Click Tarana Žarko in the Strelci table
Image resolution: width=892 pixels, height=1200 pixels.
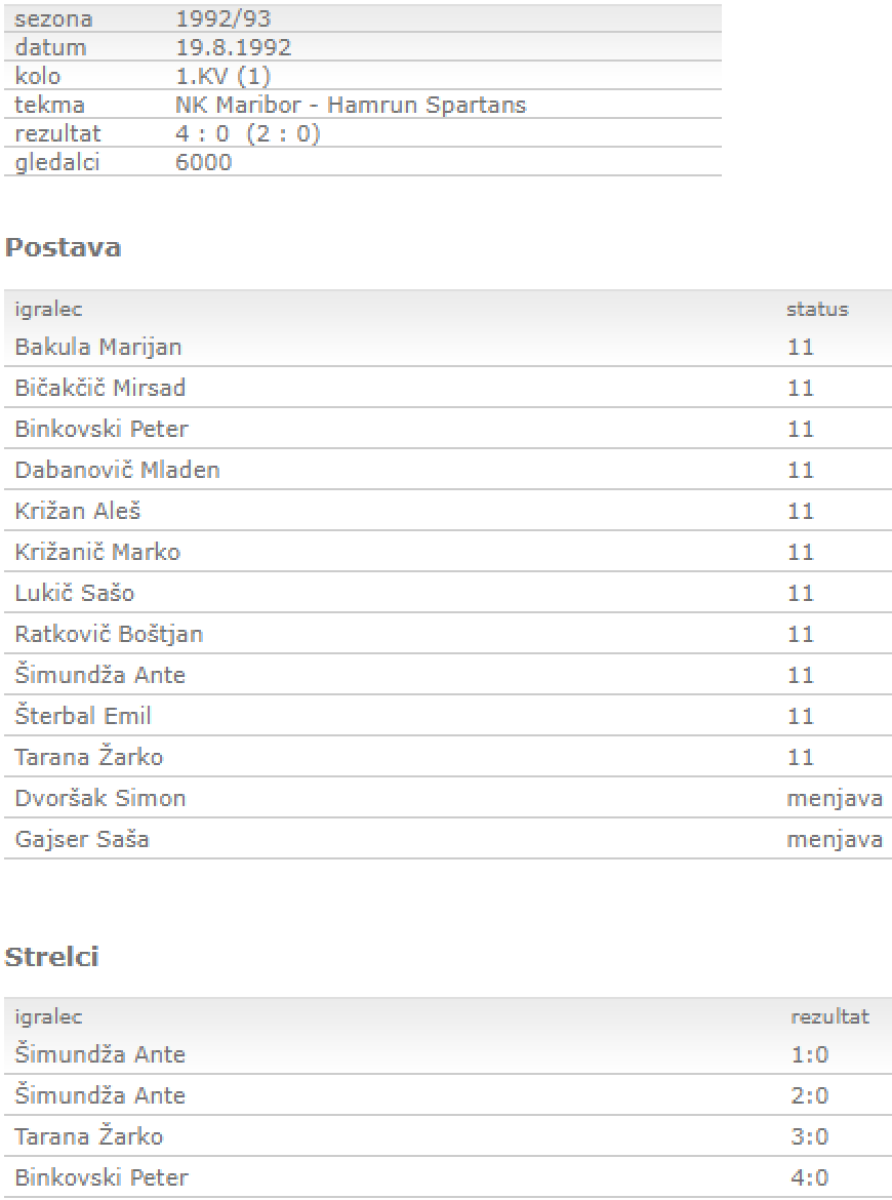[x=89, y=1137]
